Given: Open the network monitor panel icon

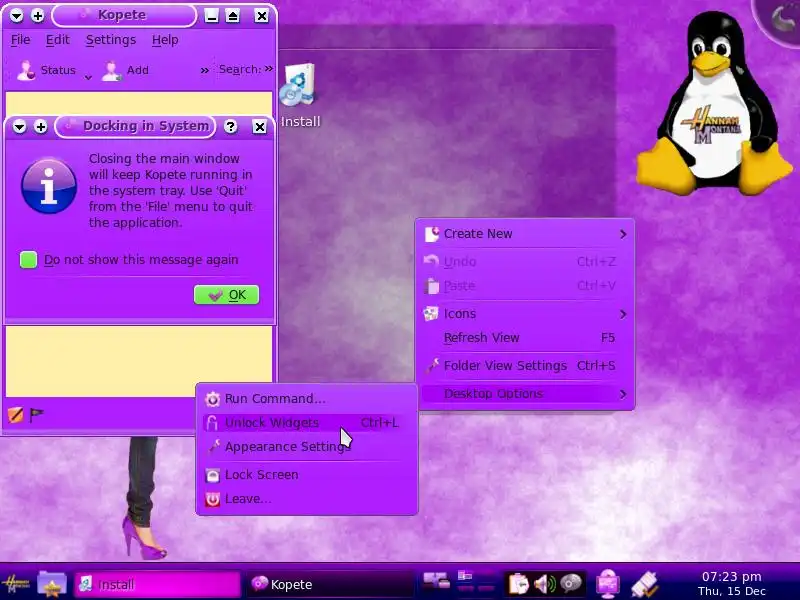Looking at the screenshot, I should 608,583.
